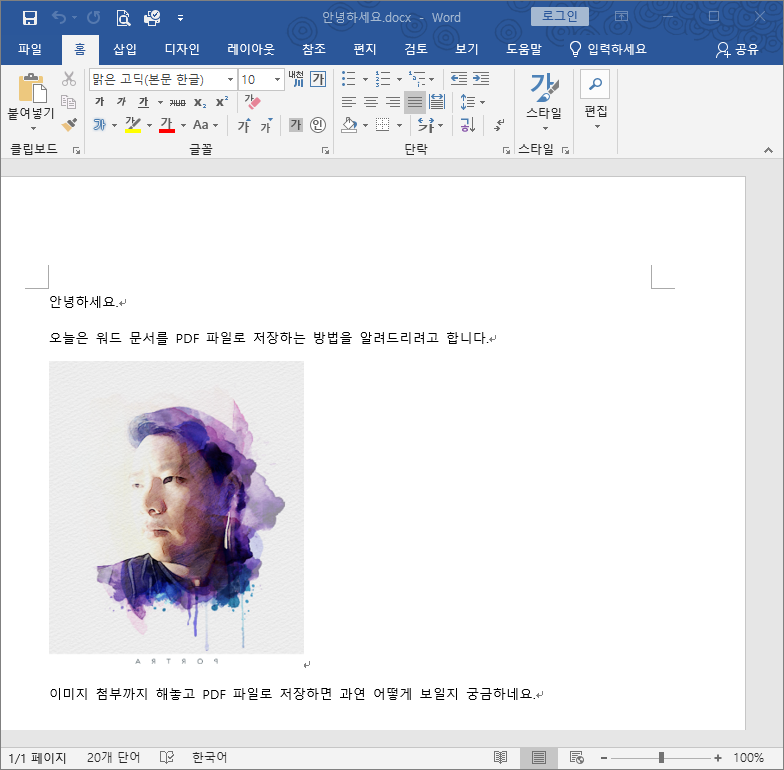Click the zoom slider handle
The height and width of the screenshot is (770, 784).
tap(661, 758)
